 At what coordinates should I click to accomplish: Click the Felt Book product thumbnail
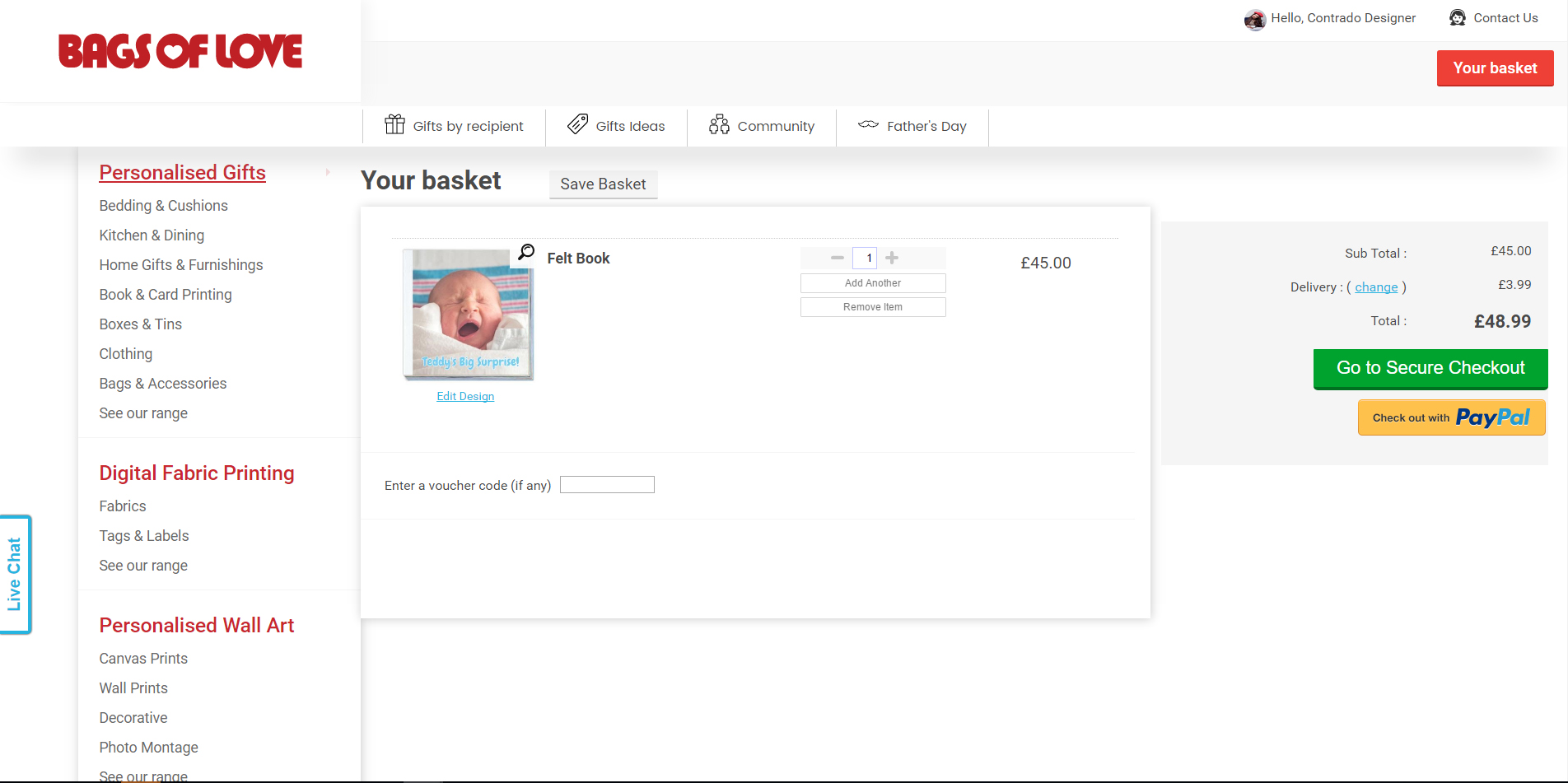469,315
